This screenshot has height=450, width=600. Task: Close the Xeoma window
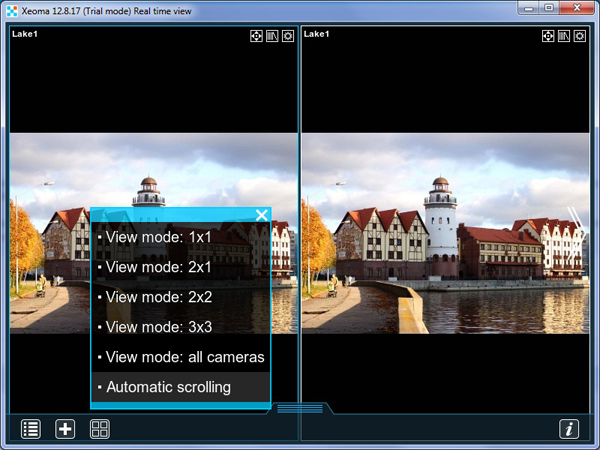(577, 8)
